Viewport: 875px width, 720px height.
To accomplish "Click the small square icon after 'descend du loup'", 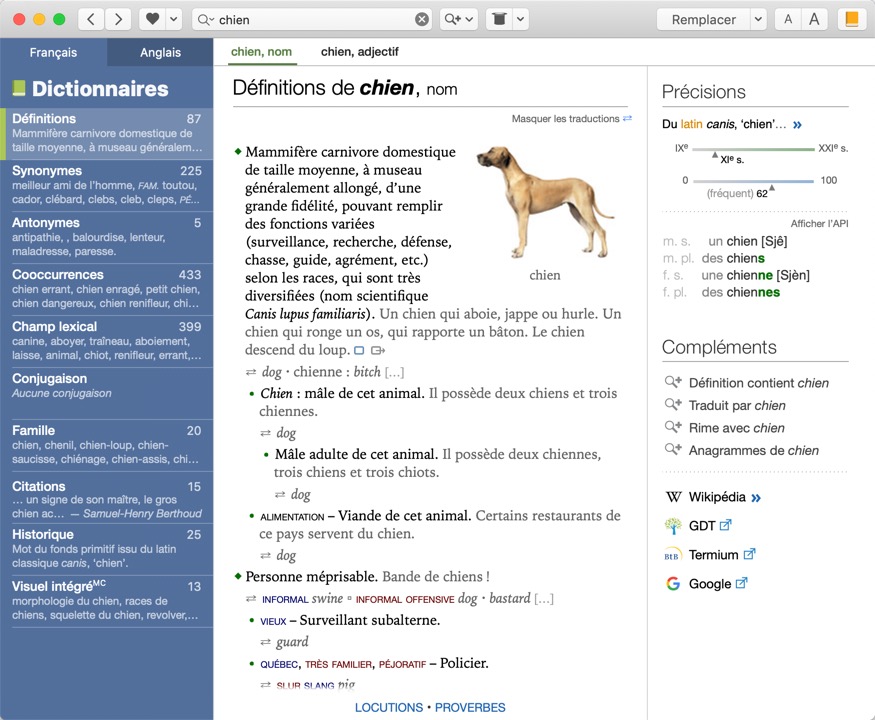I will (359, 351).
